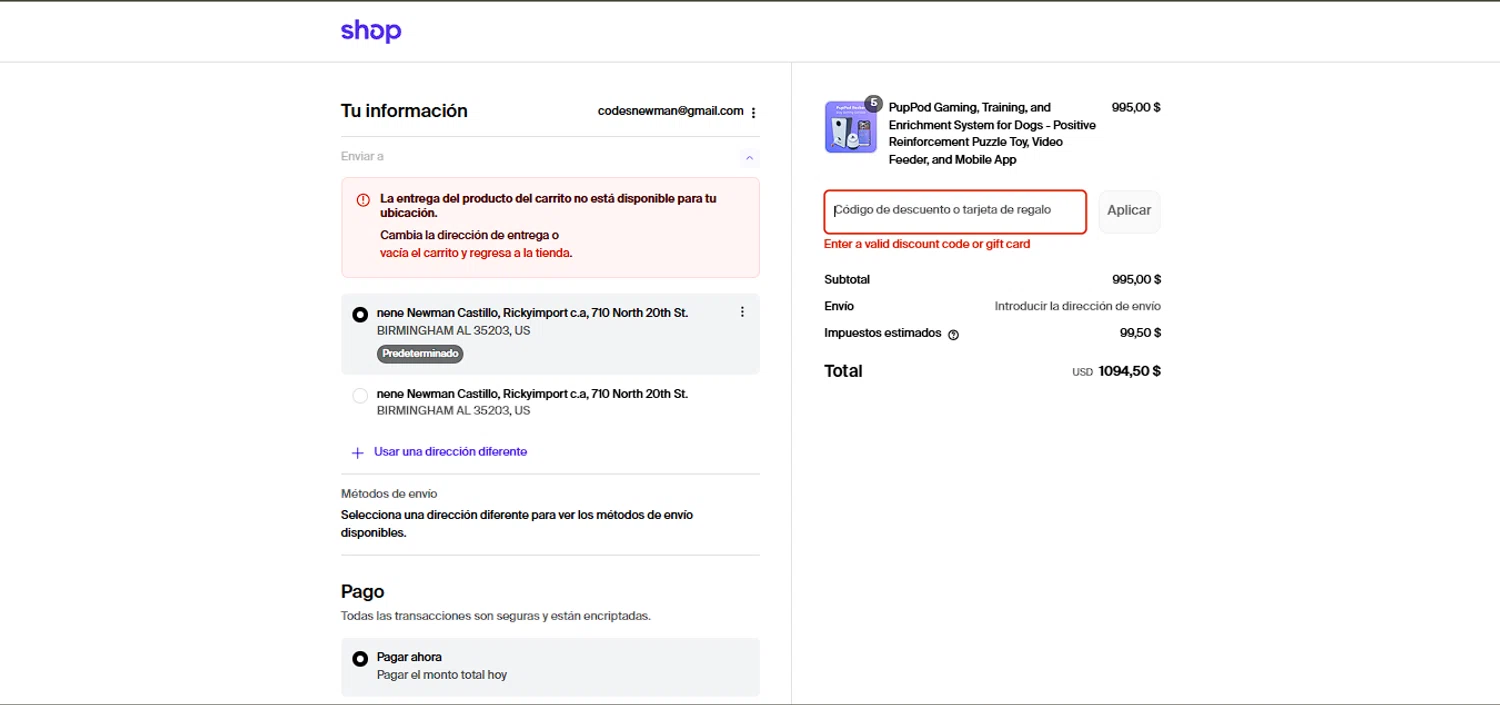This screenshot has height=705, width=1500.
Task: Click the Pago section heading
Action: click(362, 592)
